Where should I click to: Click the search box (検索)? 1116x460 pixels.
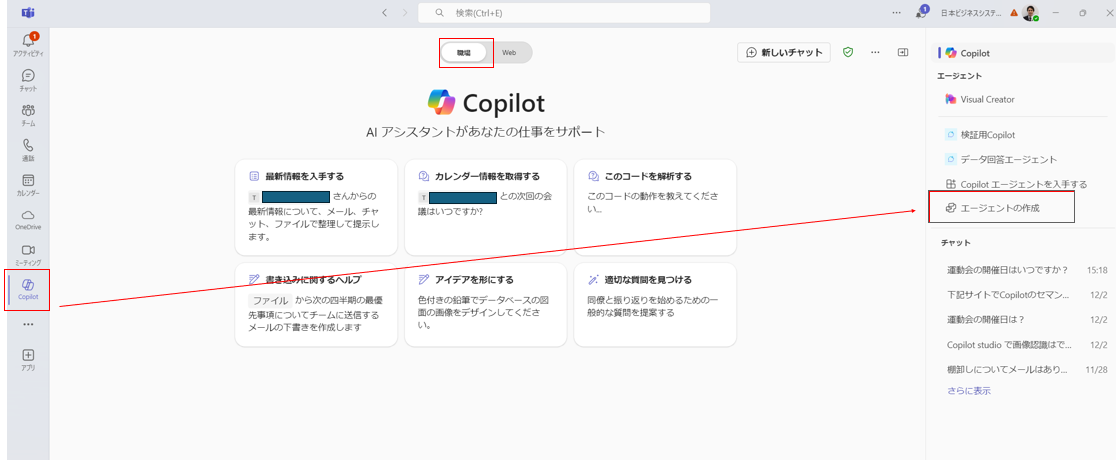coord(564,13)
